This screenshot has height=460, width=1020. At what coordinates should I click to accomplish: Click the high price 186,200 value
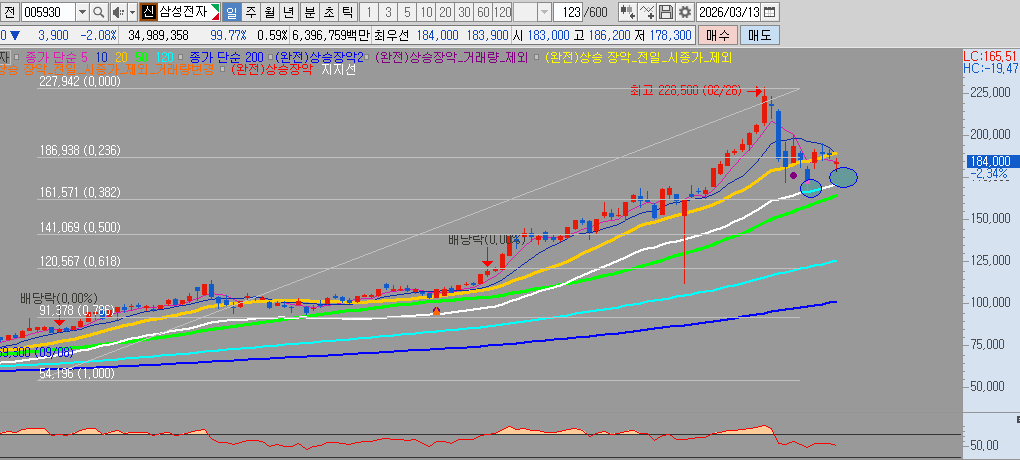click(610, 35)
